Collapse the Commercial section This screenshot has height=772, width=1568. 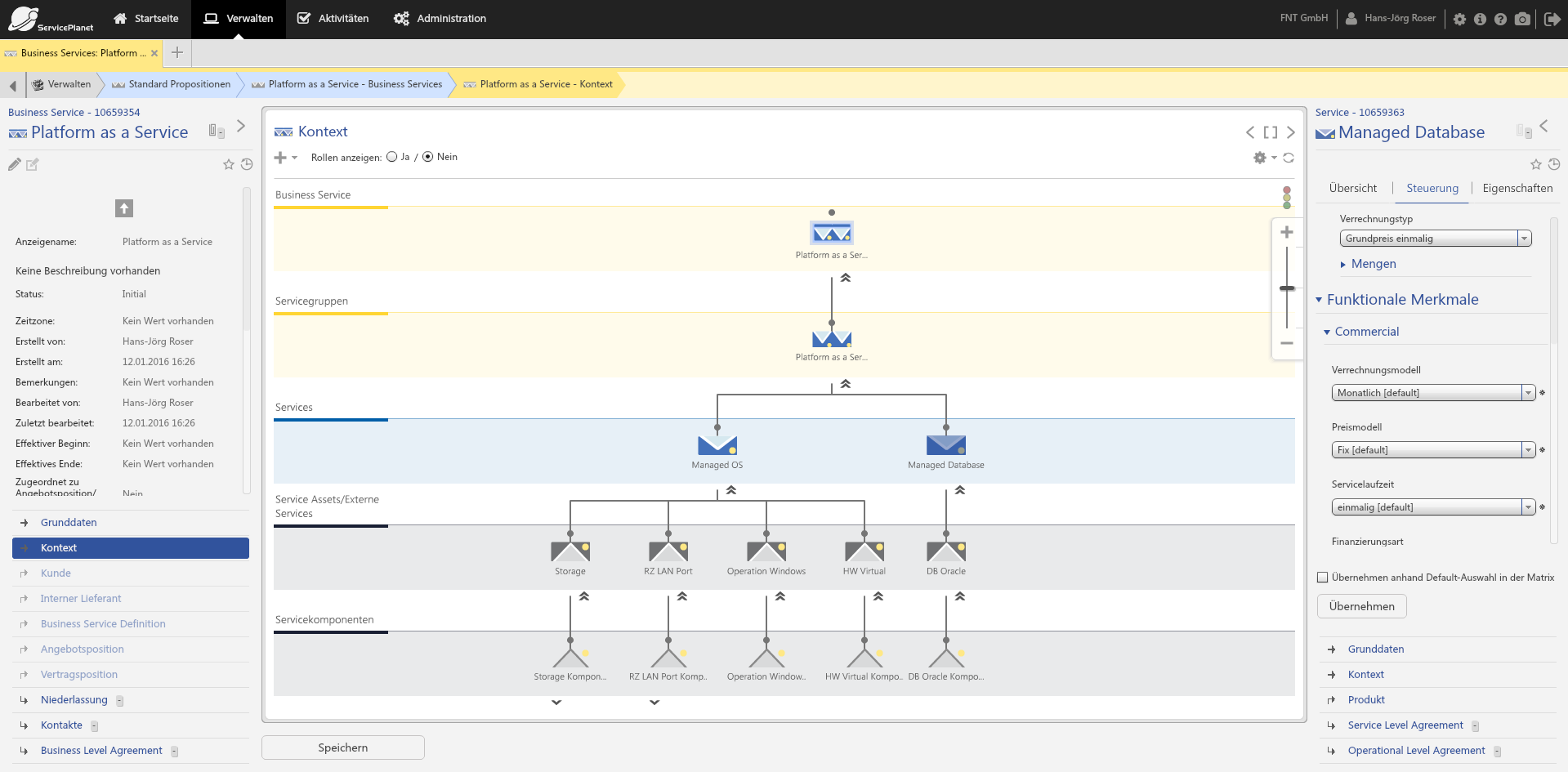pos(1327,332)
